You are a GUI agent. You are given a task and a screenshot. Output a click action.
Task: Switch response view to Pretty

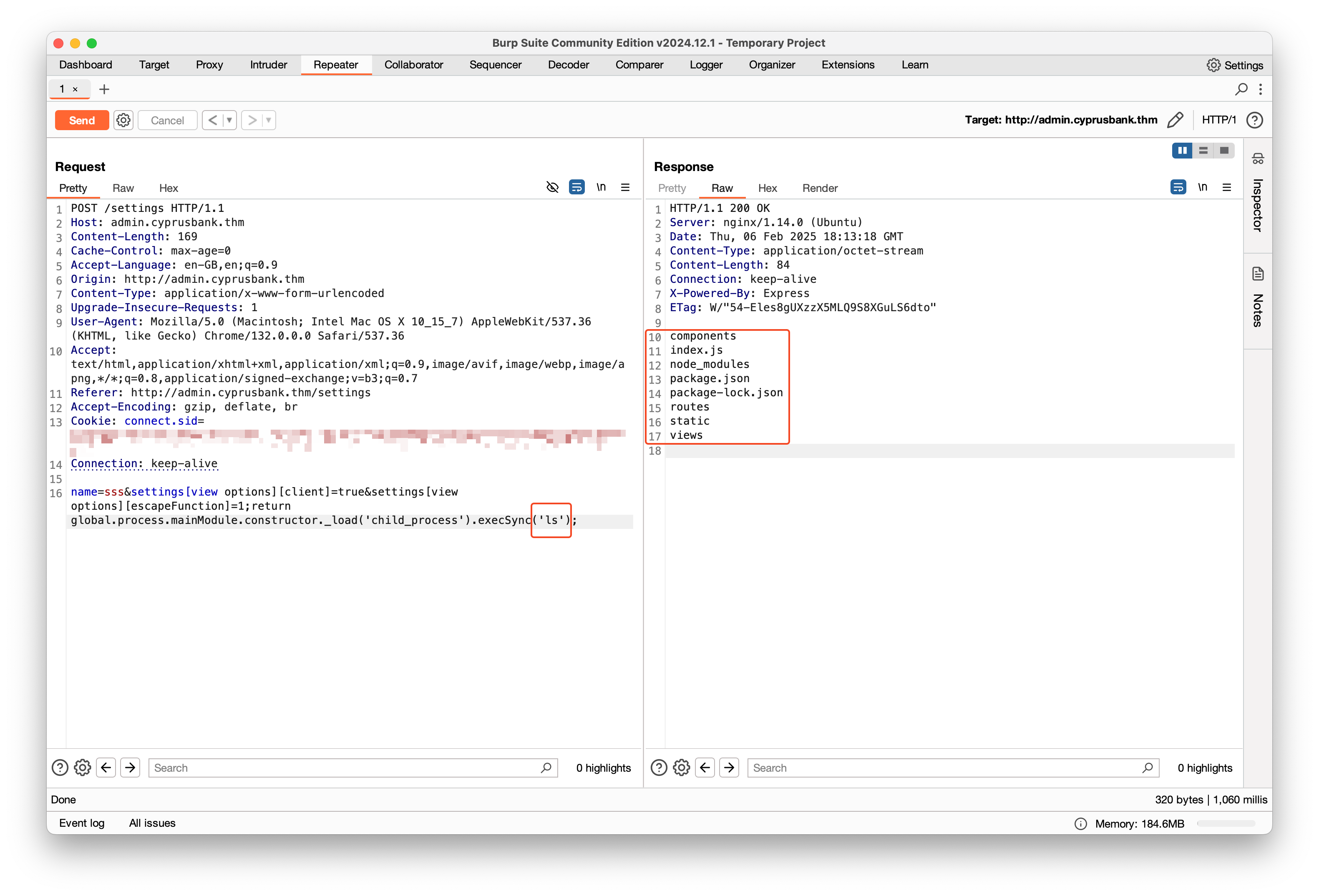(x=672, y=188)
